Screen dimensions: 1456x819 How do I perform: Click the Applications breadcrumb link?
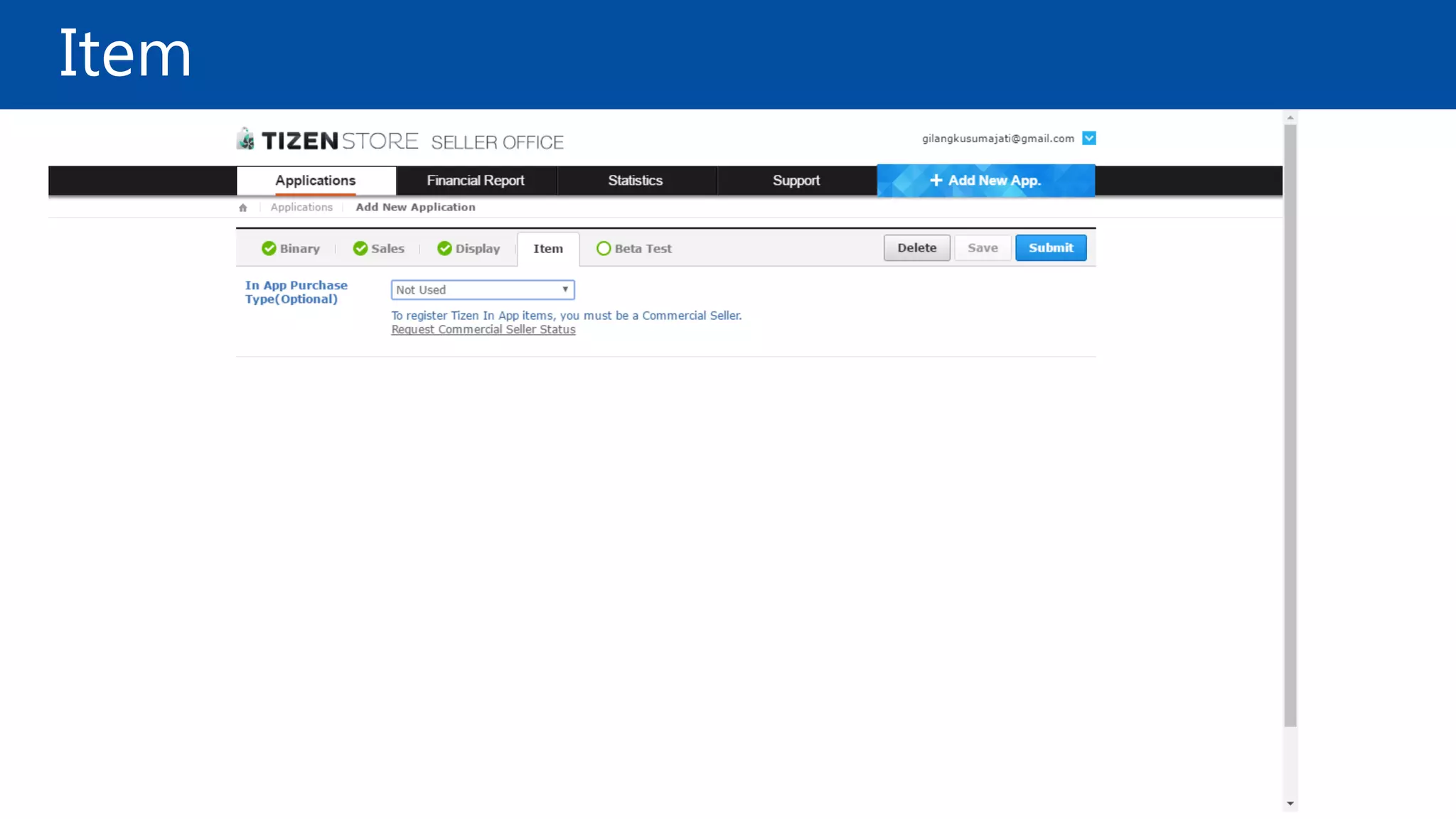[301, 208]
